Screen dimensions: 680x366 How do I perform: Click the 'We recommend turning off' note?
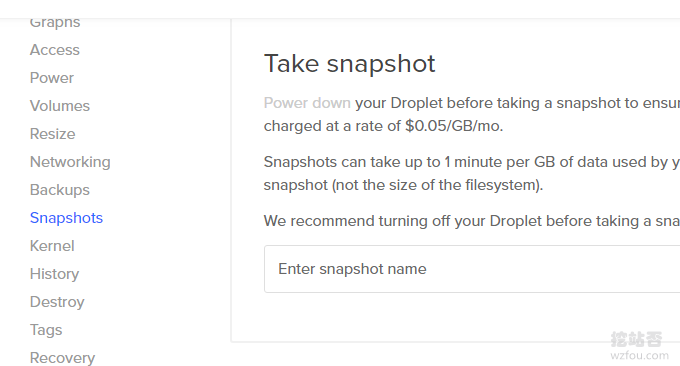pos(472,221)
